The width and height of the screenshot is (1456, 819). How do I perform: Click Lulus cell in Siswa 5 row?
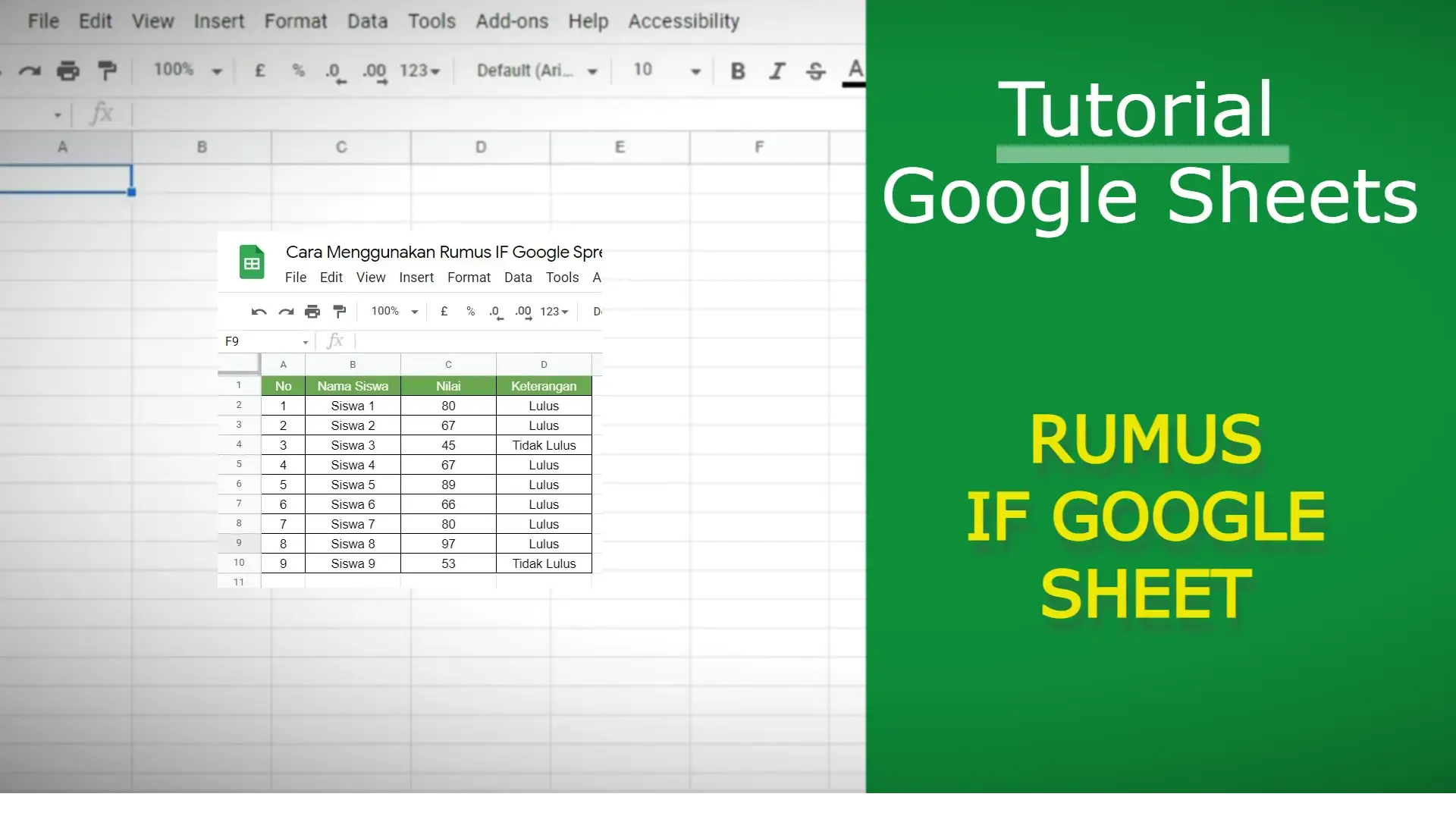(544, 485)
